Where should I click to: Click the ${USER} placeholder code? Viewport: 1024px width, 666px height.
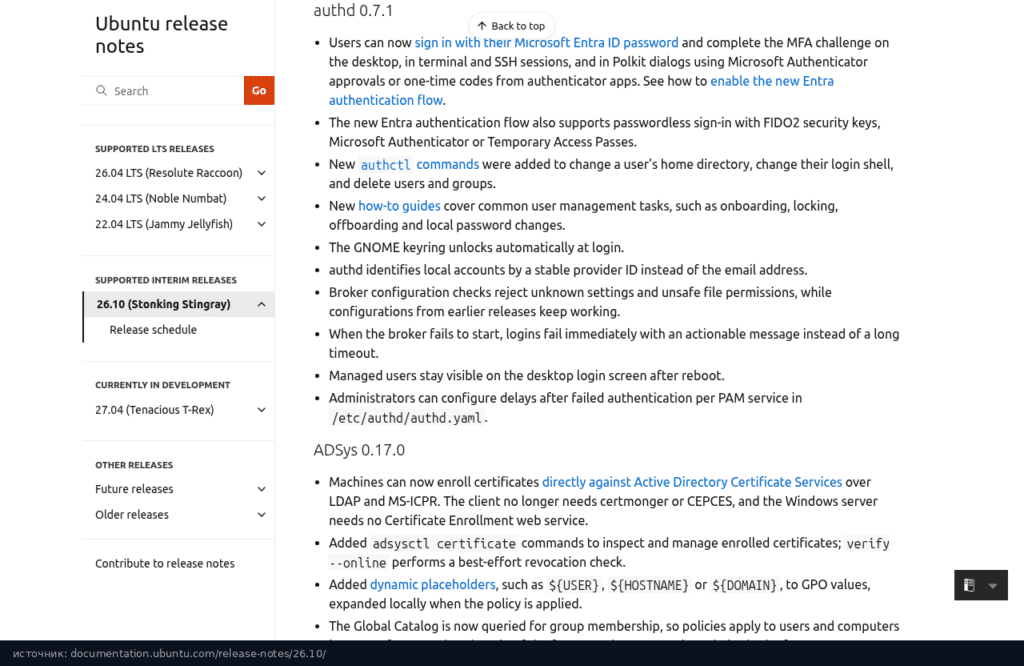[x=573, y=585]
